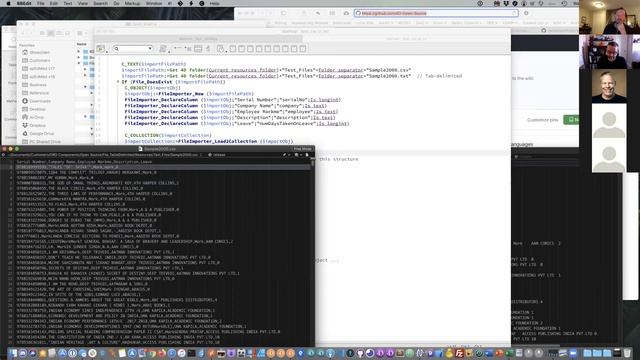Click the FileImporter_New code line
The width and height of the screenshot is (640, 360).
click(x=189, y=94)
